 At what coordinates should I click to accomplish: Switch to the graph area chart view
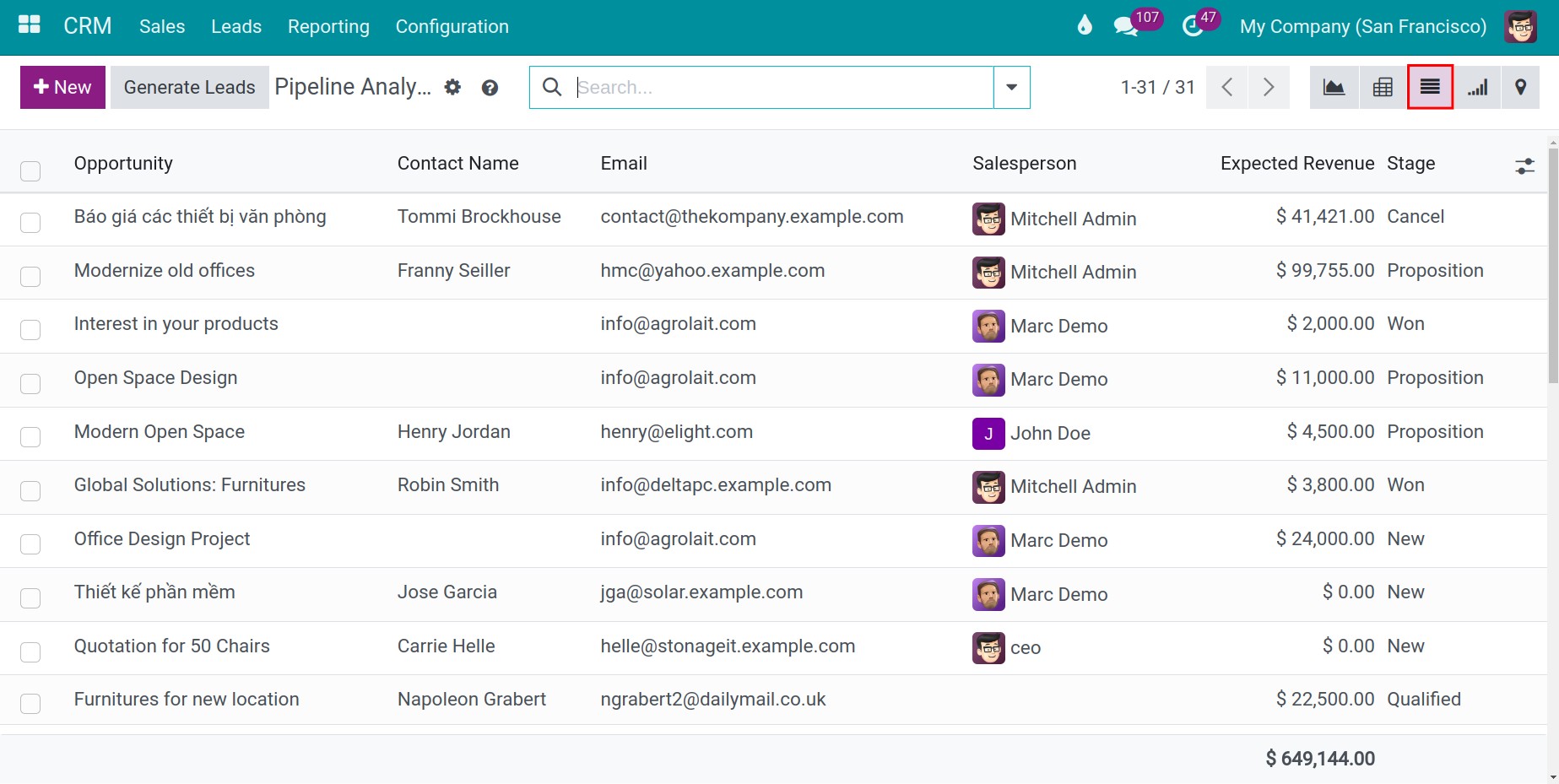point(1334,87)
